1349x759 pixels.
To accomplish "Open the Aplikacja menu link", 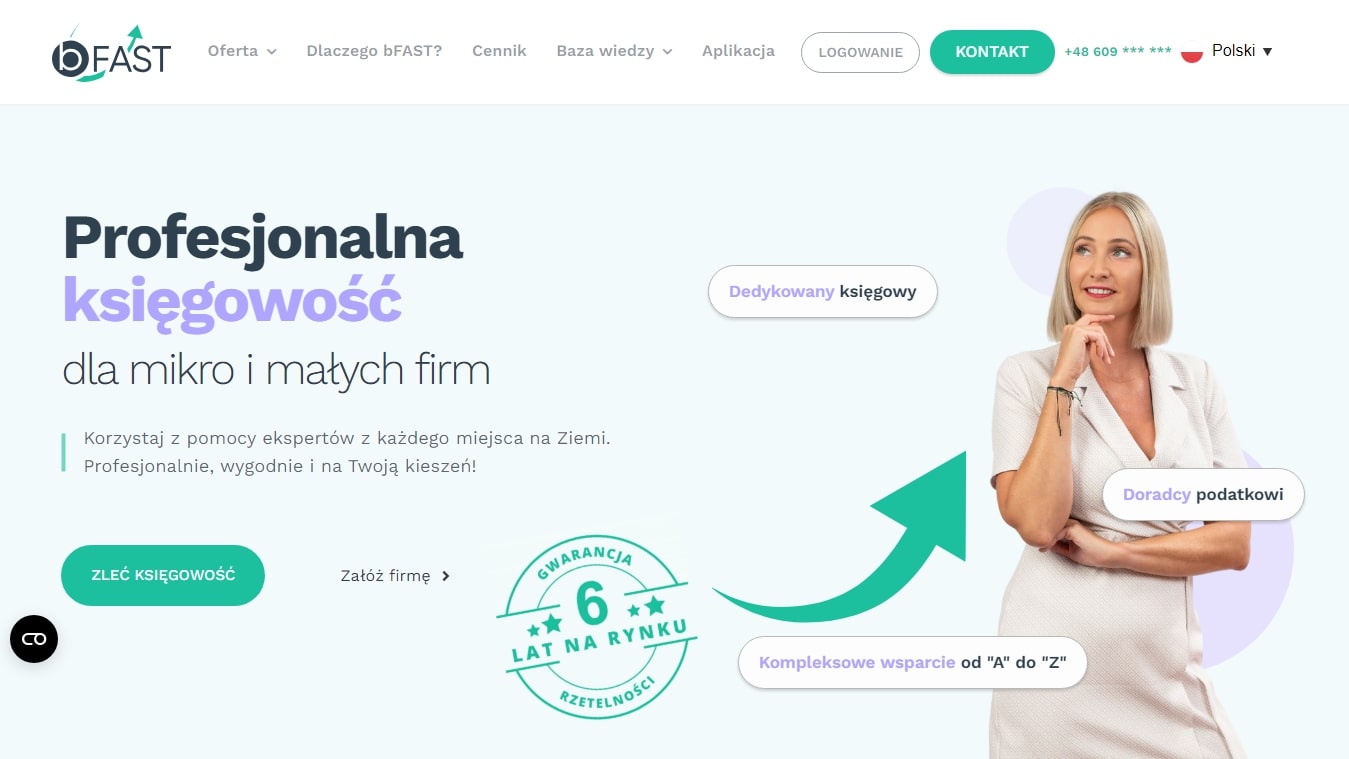I will click(x=738, y=51).
